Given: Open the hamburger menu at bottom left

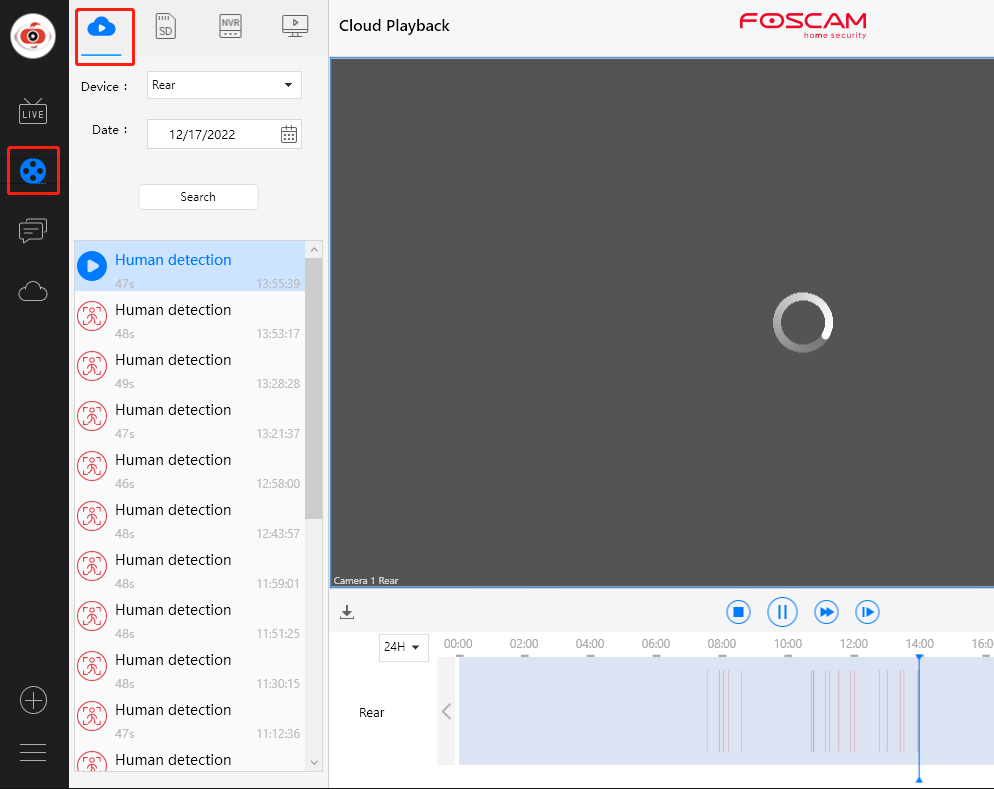Looking at the screenshot, I should (x=33, y=753).
